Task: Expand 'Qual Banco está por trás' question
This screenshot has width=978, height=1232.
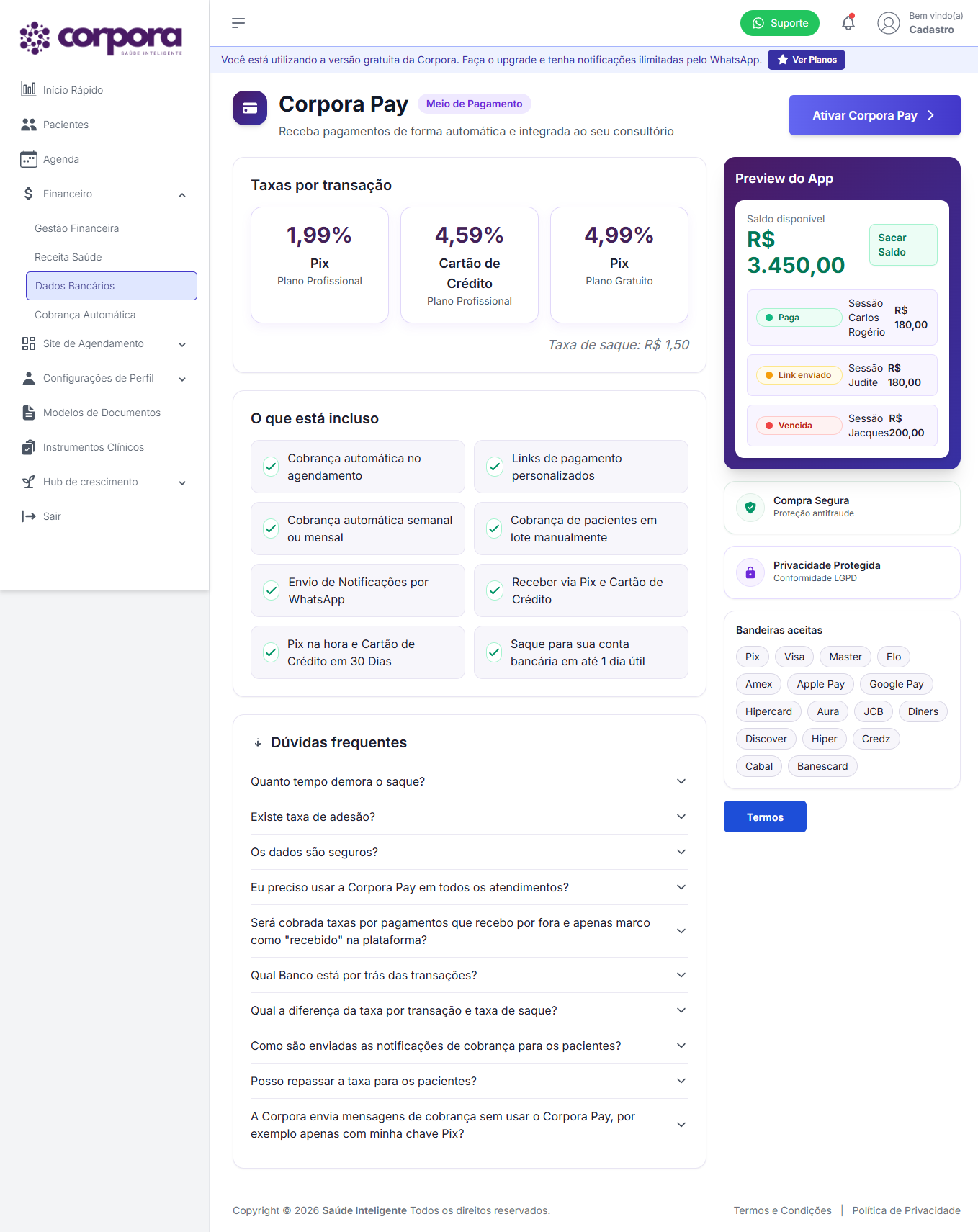Action: [x=470, y=975]
